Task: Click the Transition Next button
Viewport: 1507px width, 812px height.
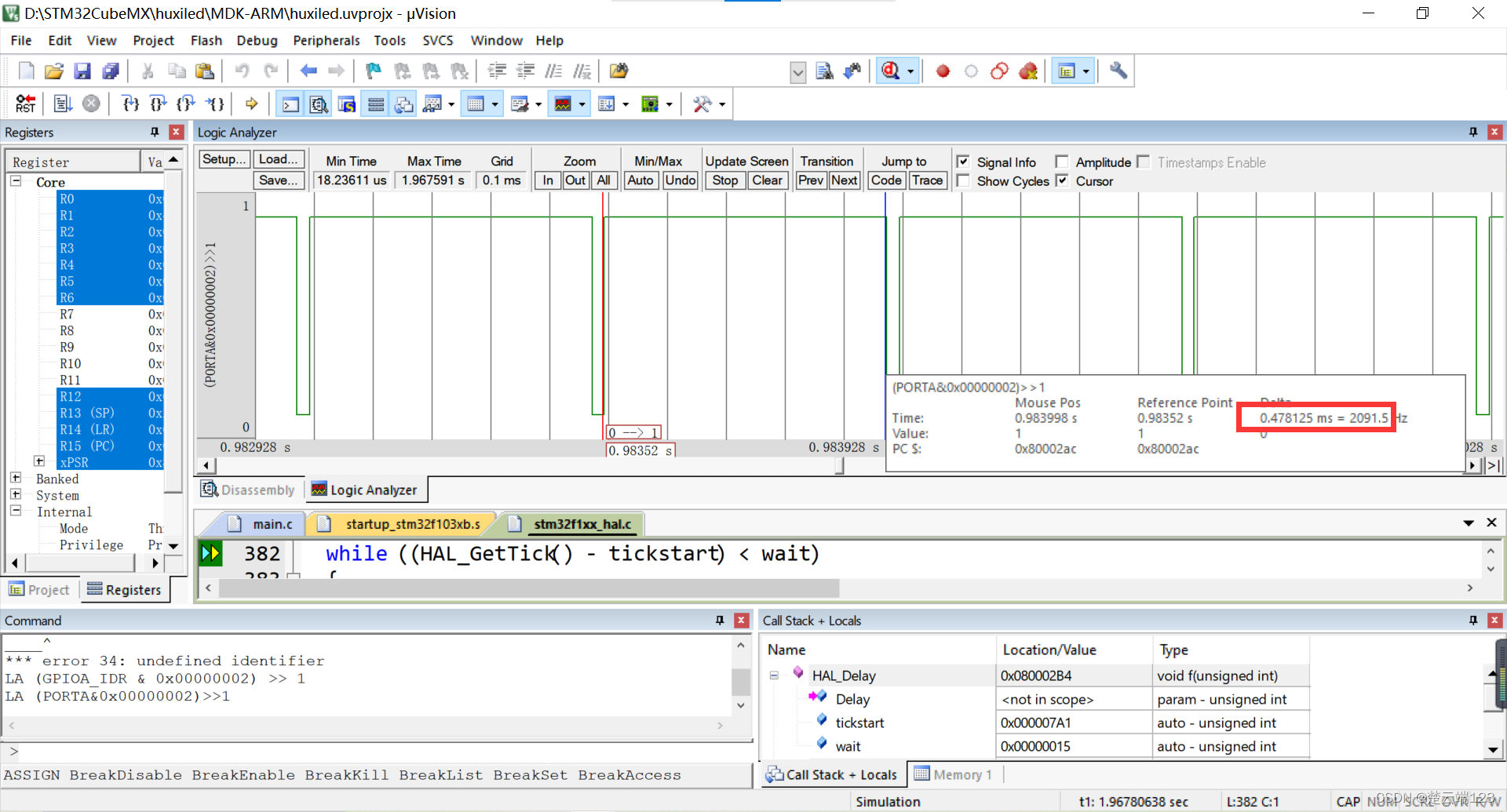Action: [845, 180]
